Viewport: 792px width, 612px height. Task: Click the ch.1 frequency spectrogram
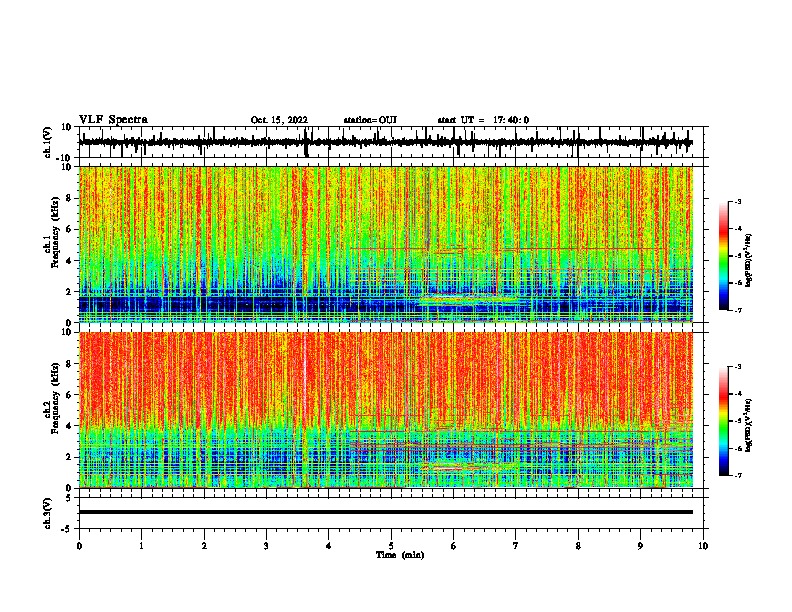click(386, 244)
